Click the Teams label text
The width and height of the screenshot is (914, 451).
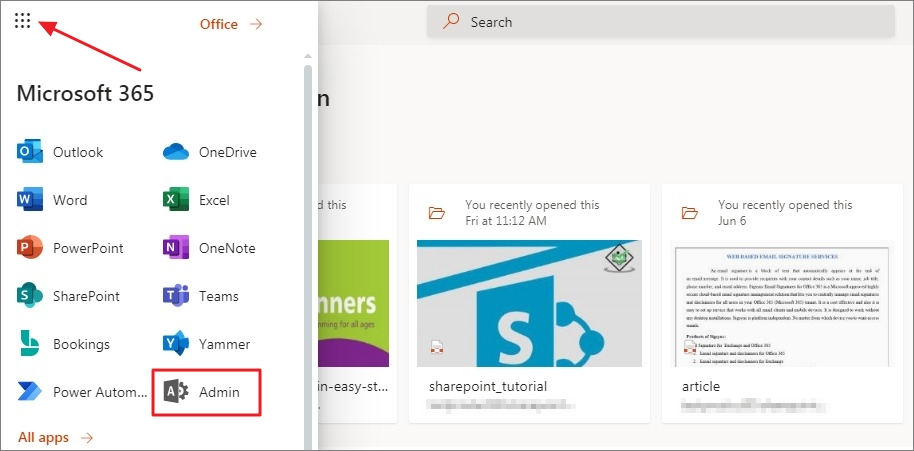pyautogui.click(x=219, y=296)
